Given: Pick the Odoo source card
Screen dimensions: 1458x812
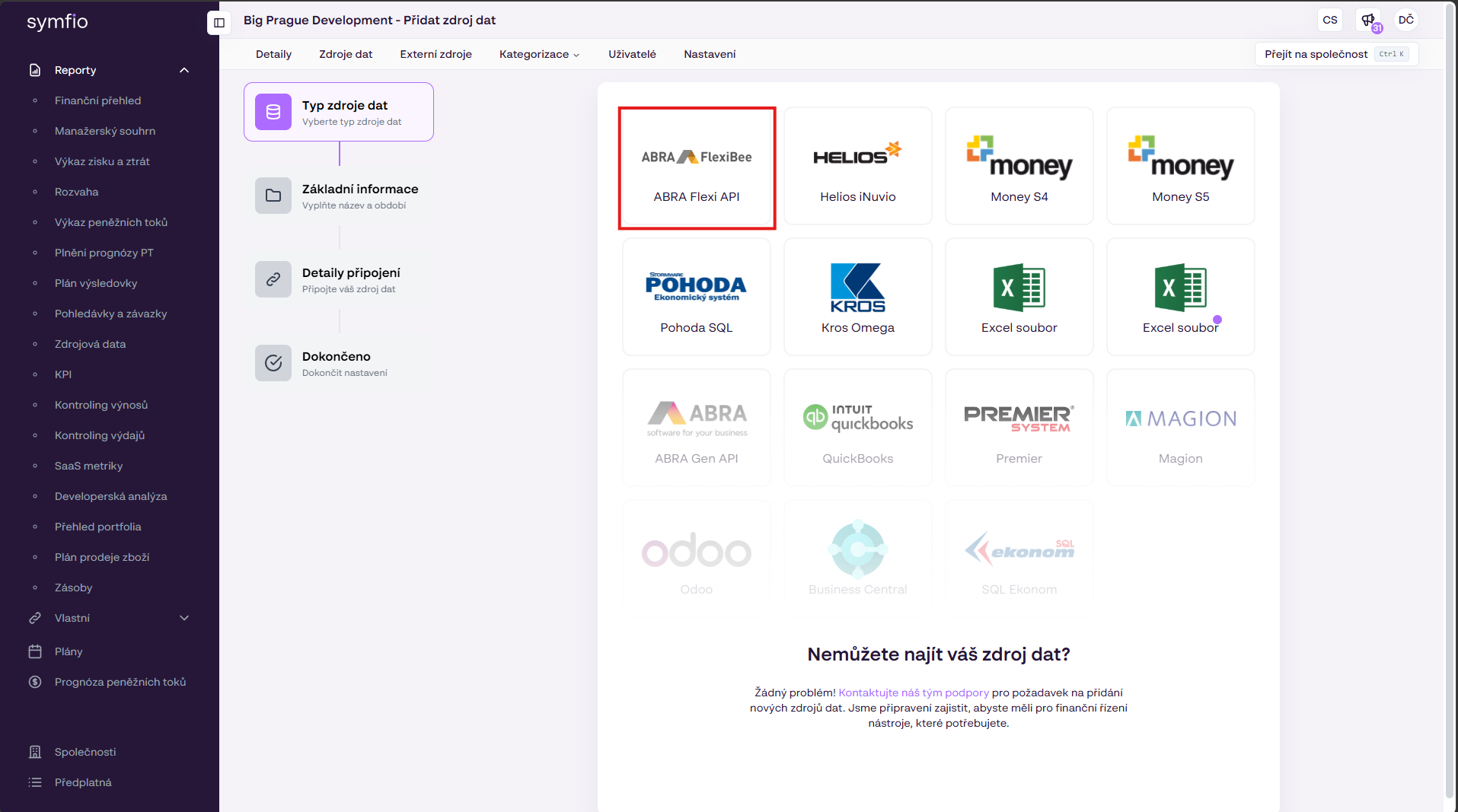Looking at the screenshot, I should (697, 552).
